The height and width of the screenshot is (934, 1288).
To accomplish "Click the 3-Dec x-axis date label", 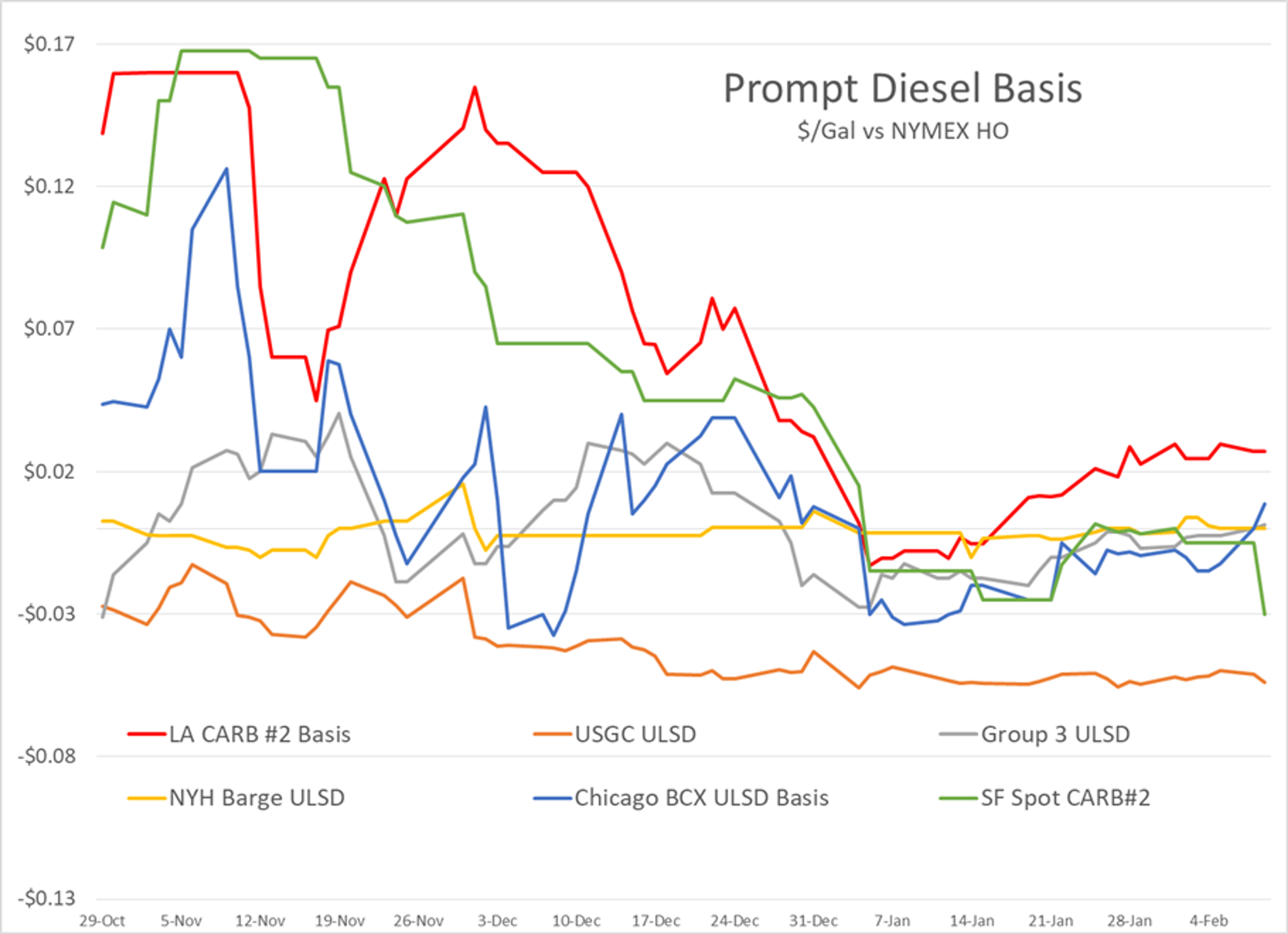I will tap(497, 920).
